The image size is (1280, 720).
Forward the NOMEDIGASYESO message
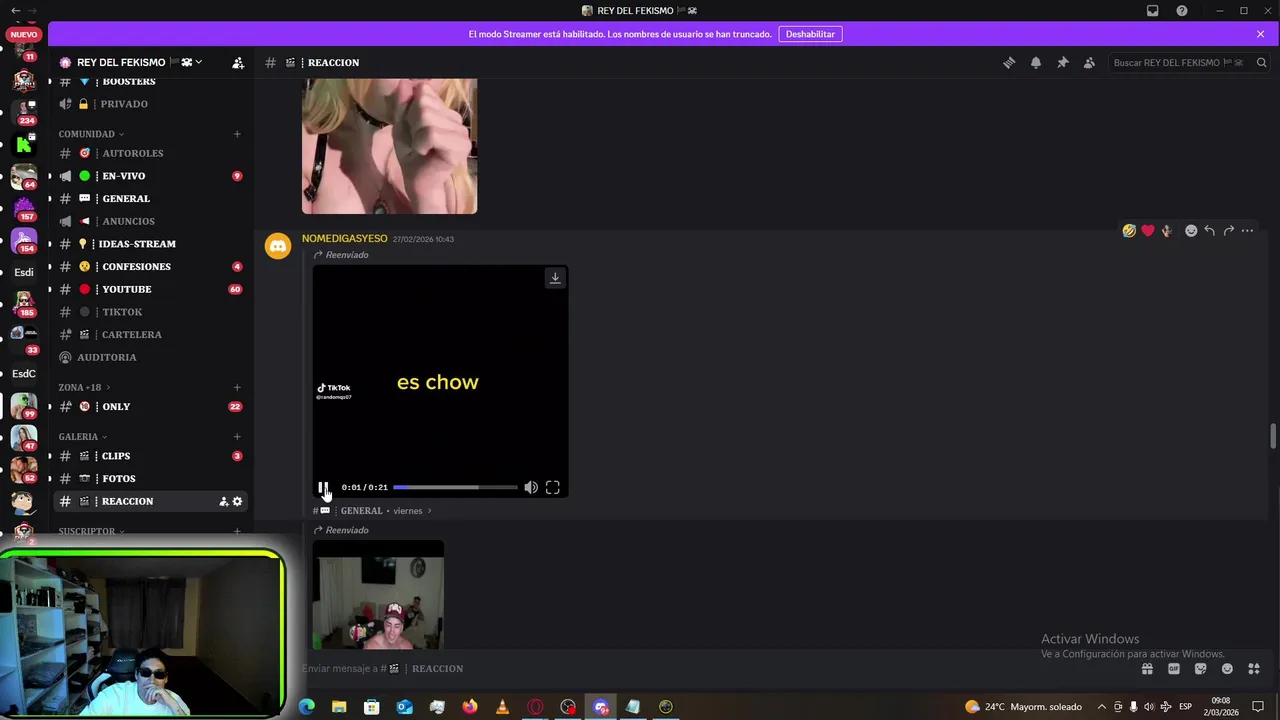(x=1228, y=231)
